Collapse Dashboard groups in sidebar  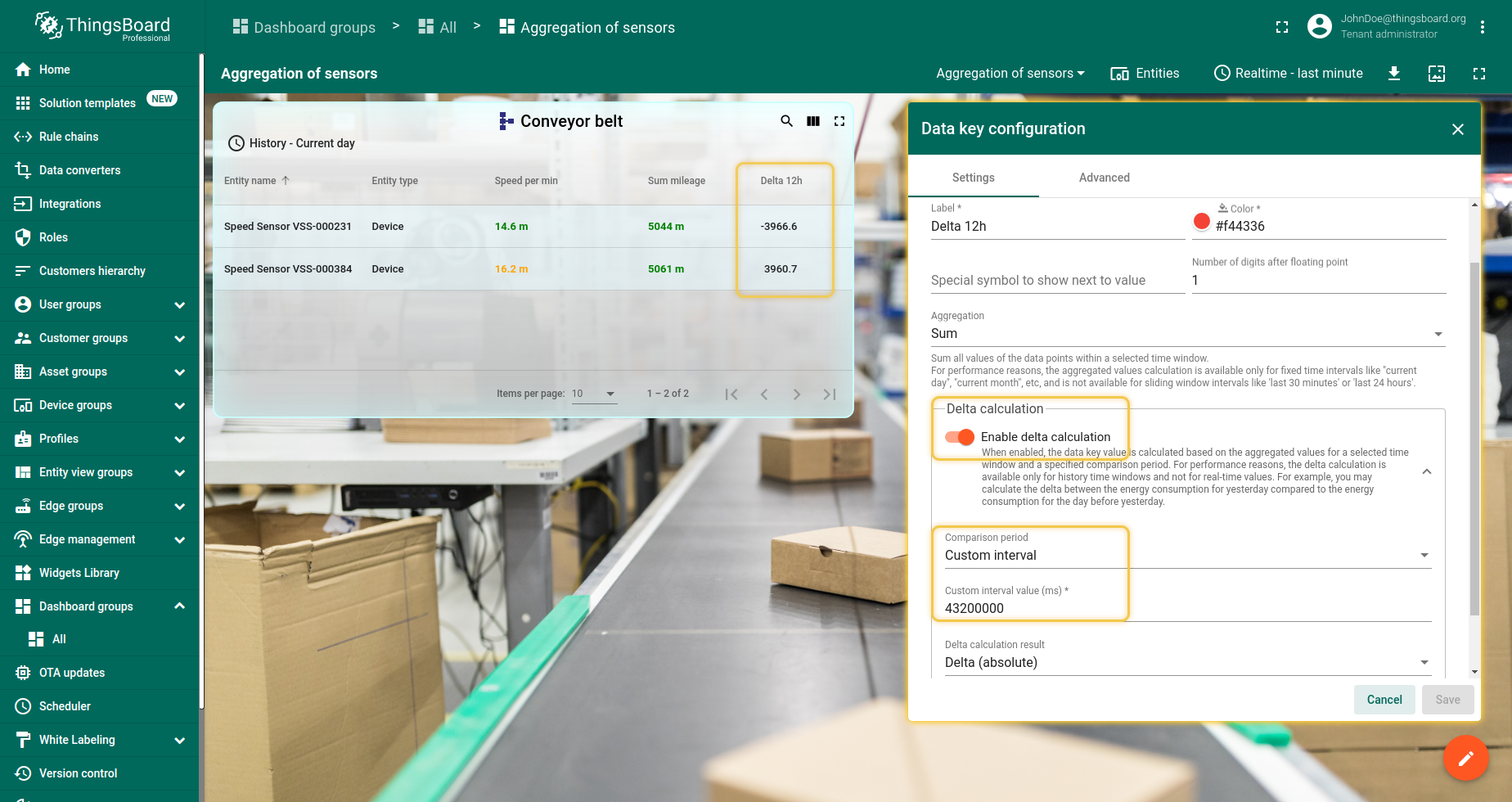click(180, 606)
